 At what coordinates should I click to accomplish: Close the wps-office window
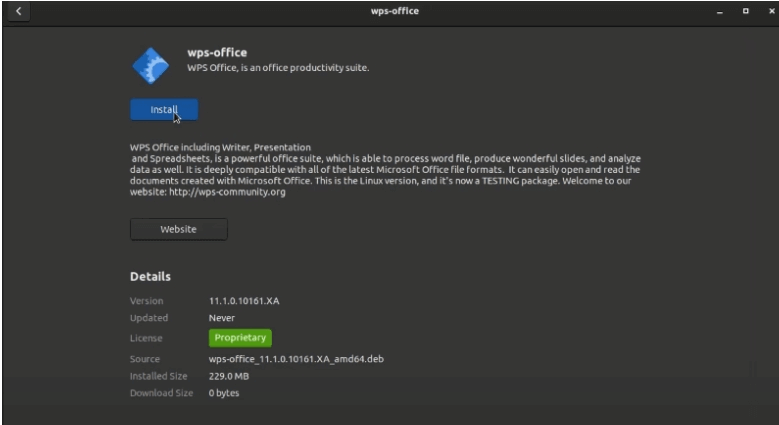pyautogui.click(x=772, y=11)
